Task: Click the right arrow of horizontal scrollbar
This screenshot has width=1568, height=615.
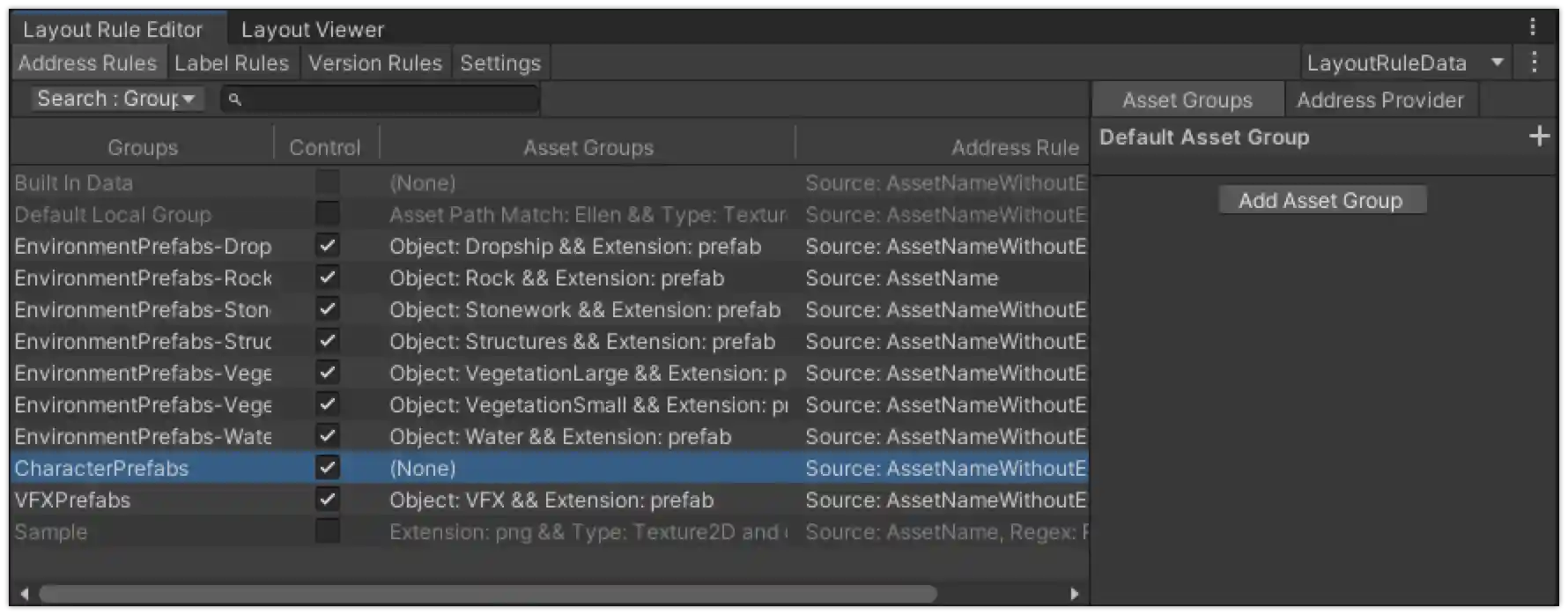Action: [1074, 594]
